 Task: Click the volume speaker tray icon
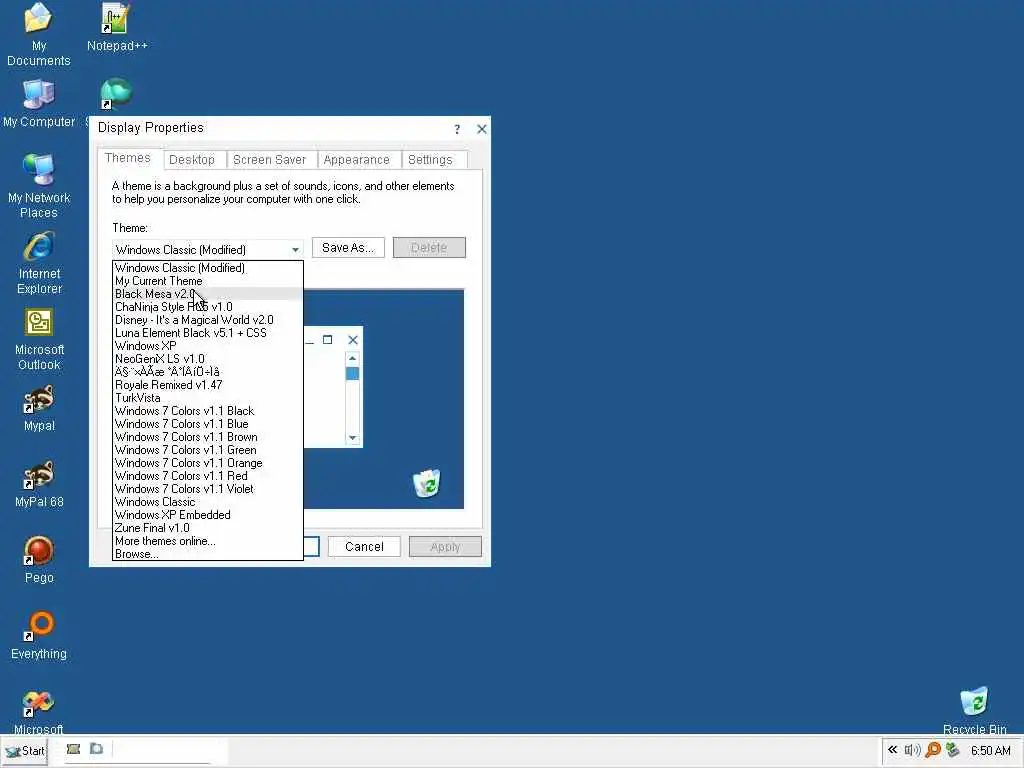click(x=912, y=750)
